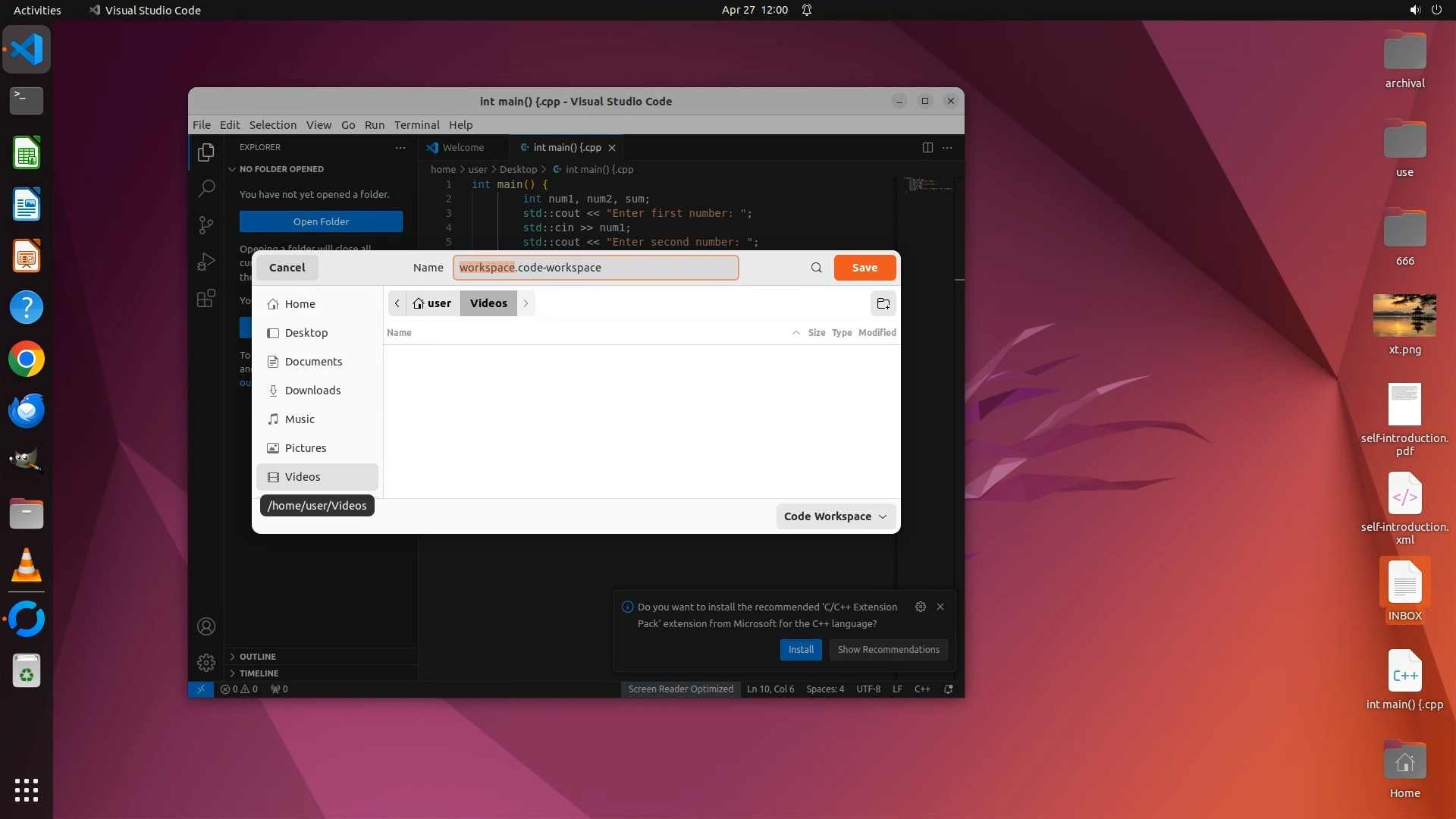Click the Accounts icon in activity bar
Viewport: 1456px width, 819px height.
[x=206, y=626]
